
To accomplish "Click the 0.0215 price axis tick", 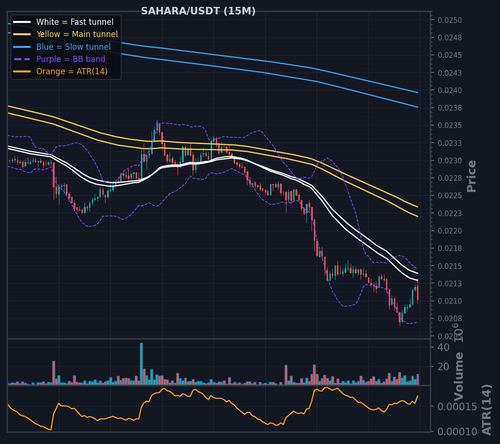I will tap(450, 266).
